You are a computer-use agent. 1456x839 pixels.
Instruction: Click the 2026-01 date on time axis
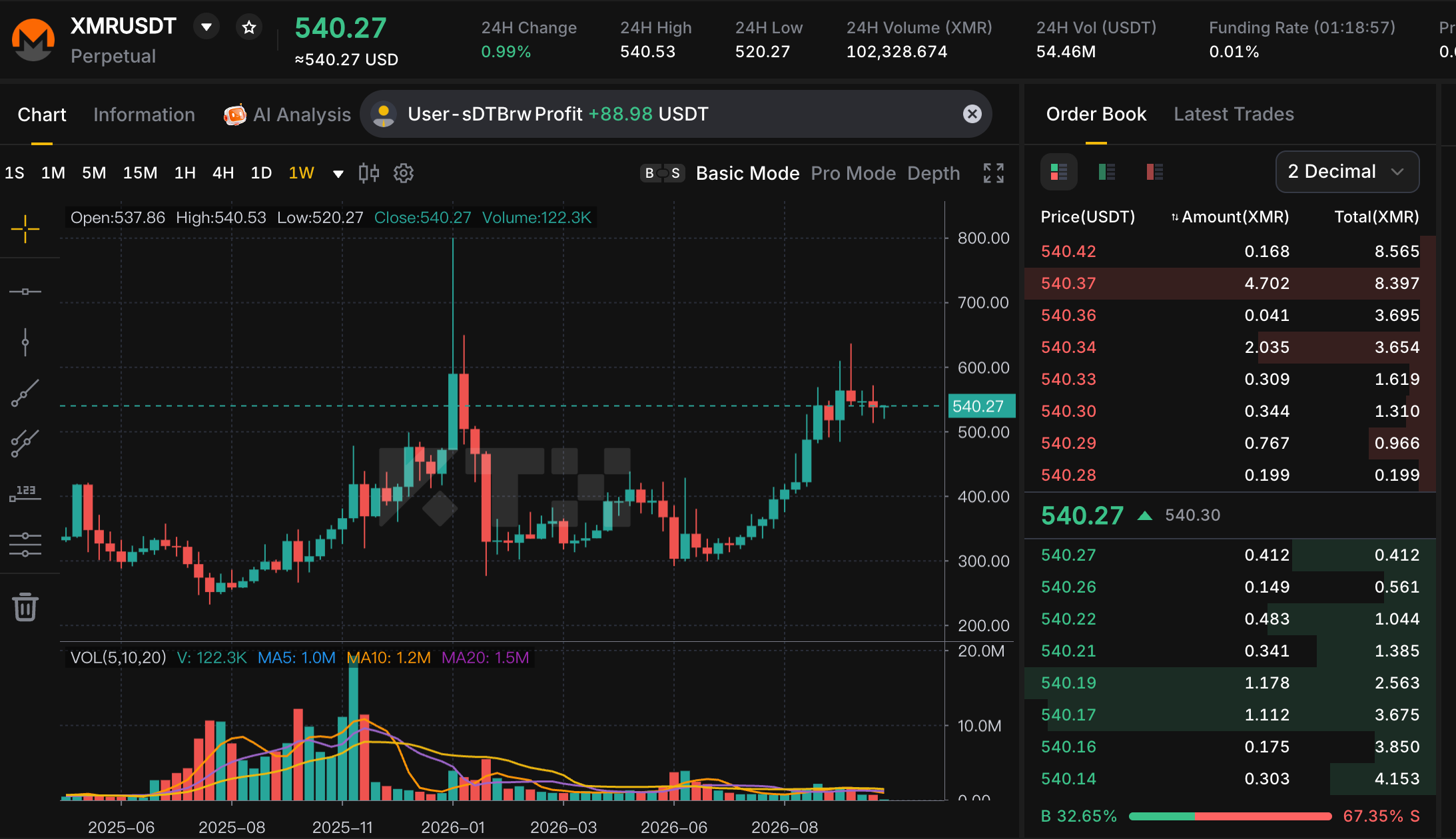453,827
